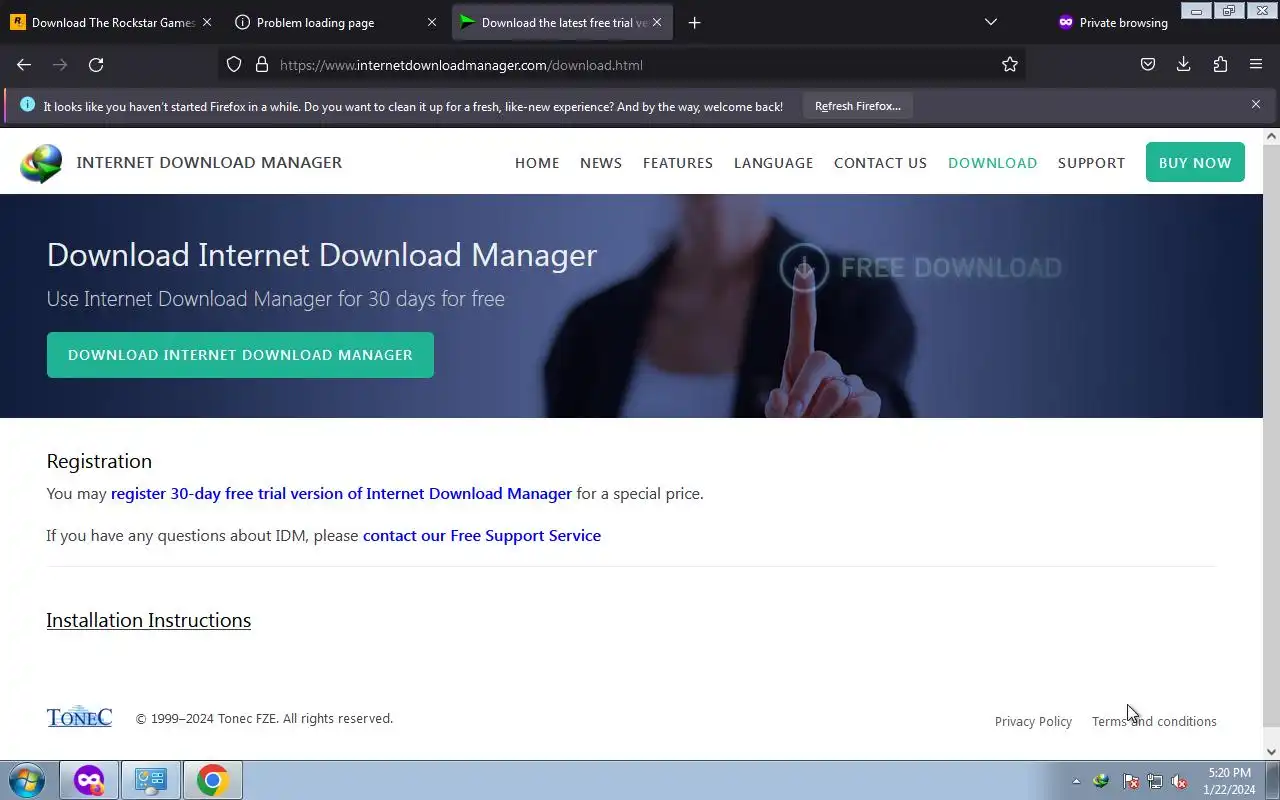Click the Refresh Firefox button
Screen dimensions: 1280x800
pyautogui.click(x=857, y=106)
